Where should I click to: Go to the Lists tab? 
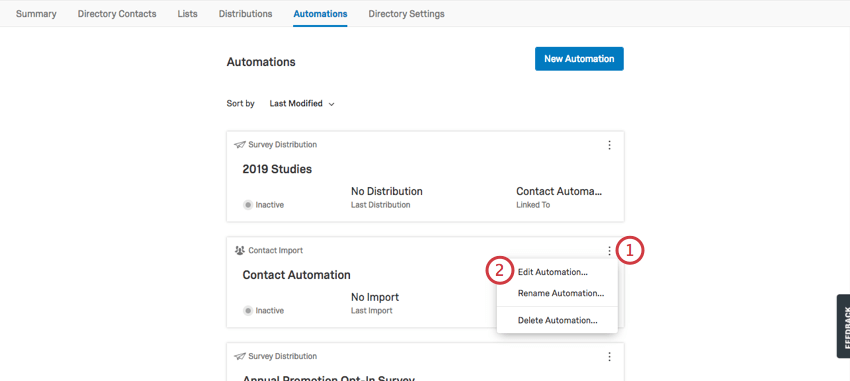pyautogui.click(x=188, y=14)
